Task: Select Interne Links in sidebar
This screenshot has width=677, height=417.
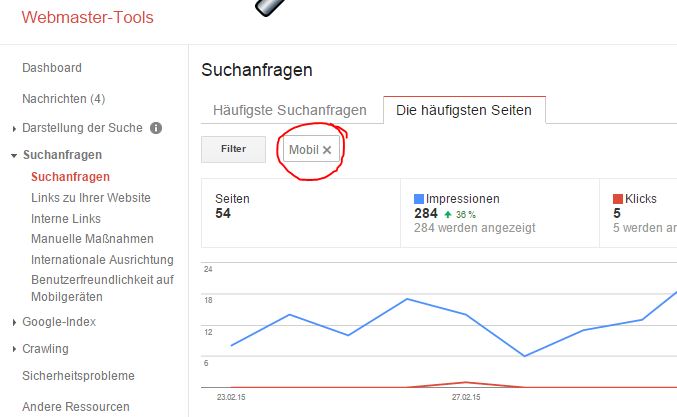Action: (66, 219)
